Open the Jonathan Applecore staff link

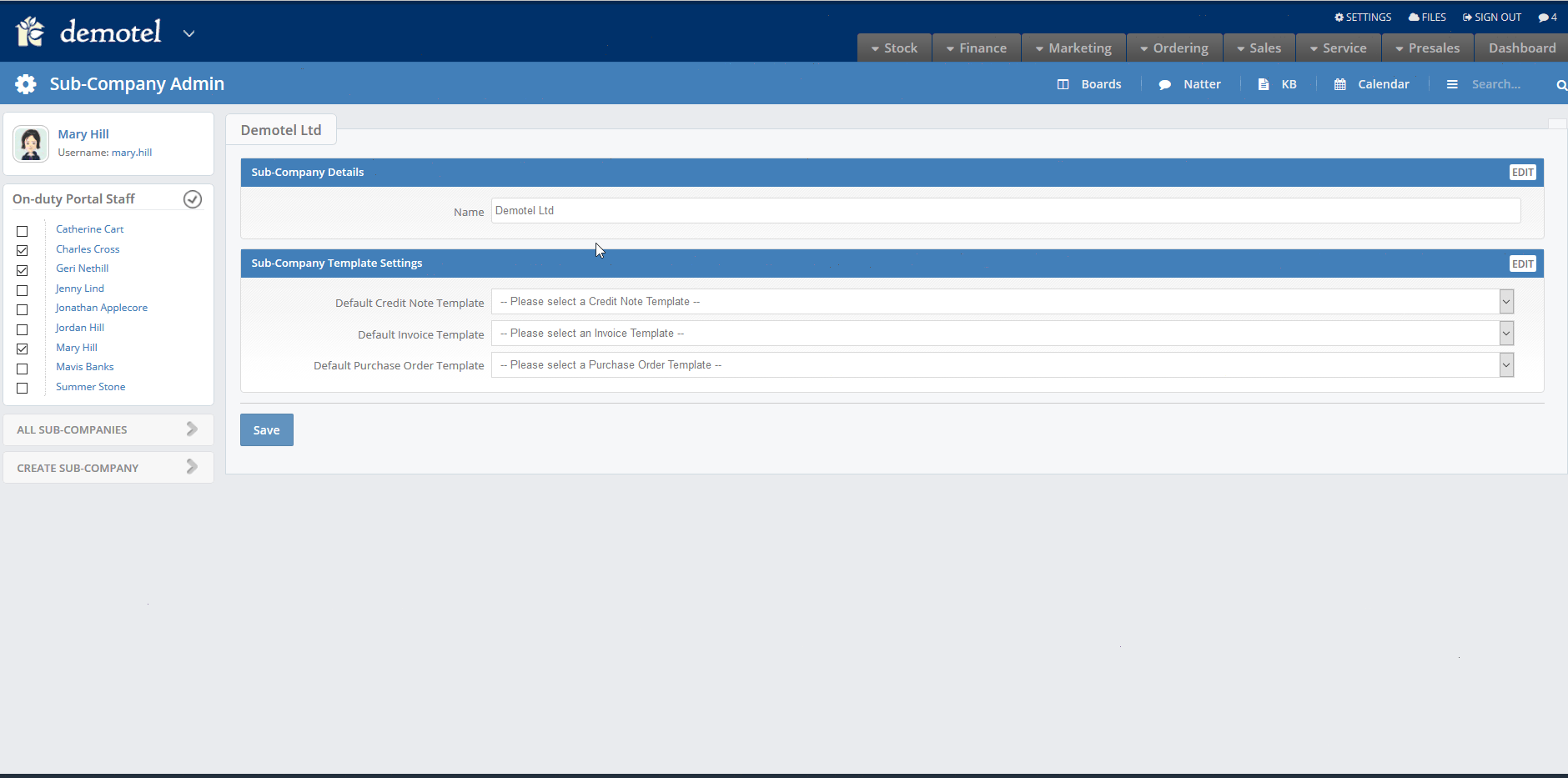[x=102, y=308]
